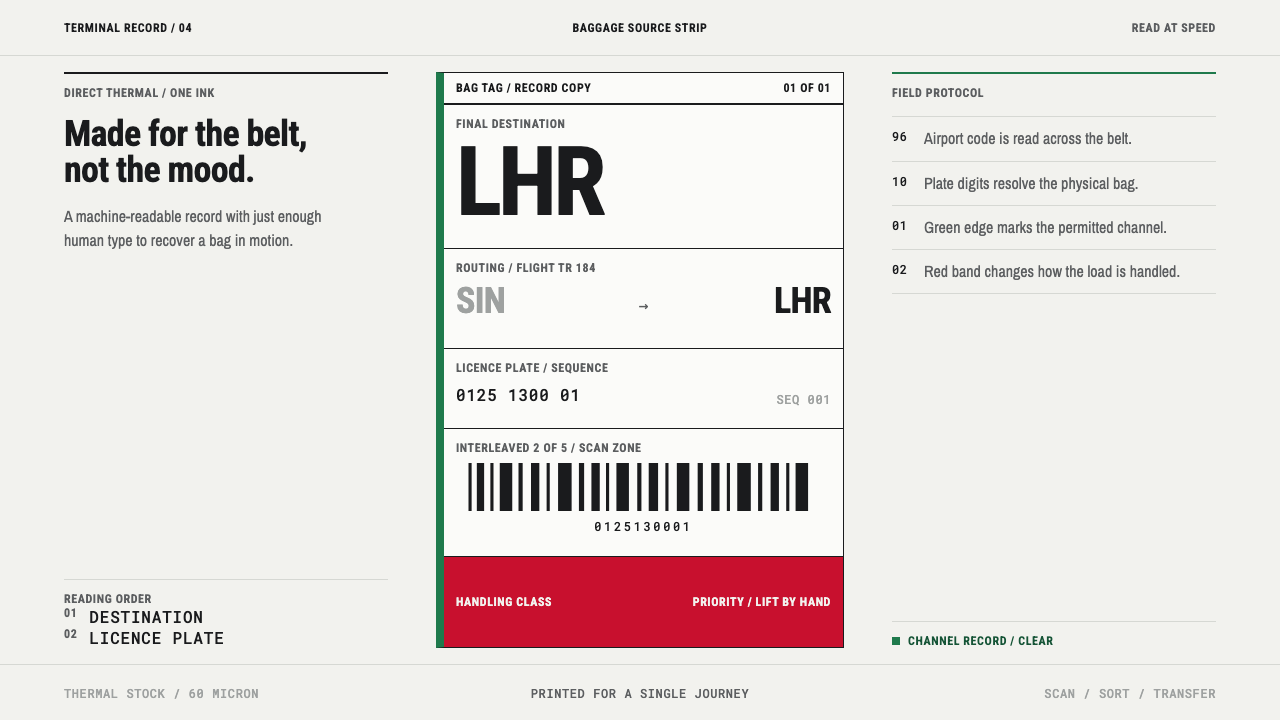
Task: Click the "HANDLING CLASS" label
Action: pos(504,602)
